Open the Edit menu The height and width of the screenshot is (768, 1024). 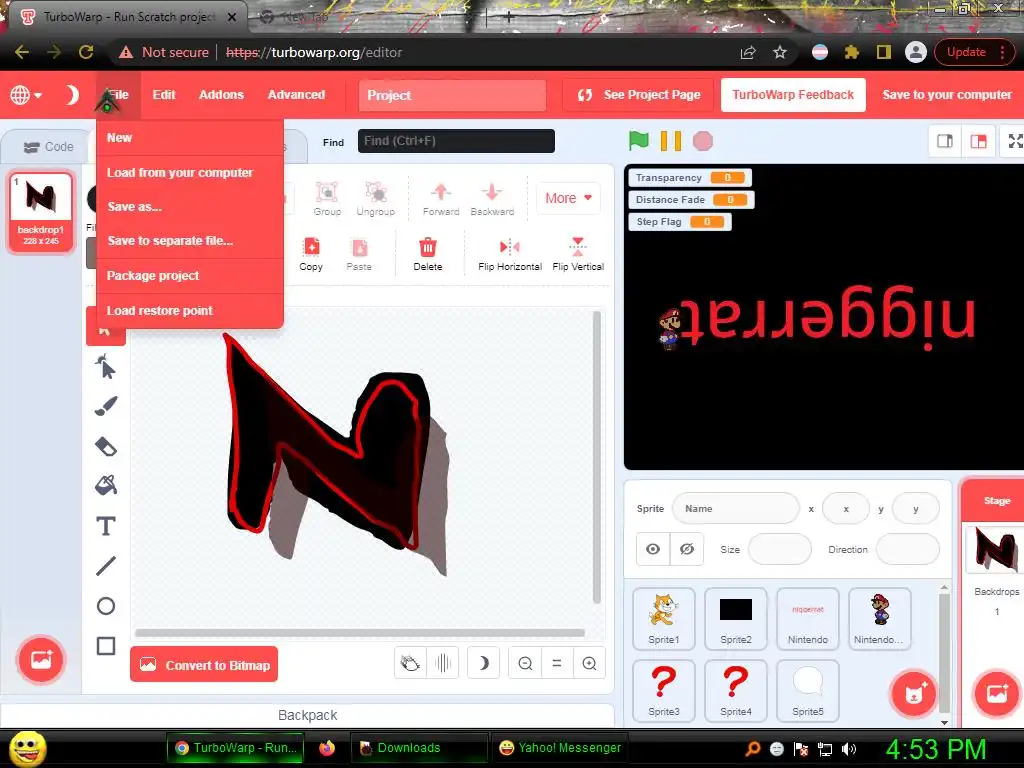coord(164,95)
